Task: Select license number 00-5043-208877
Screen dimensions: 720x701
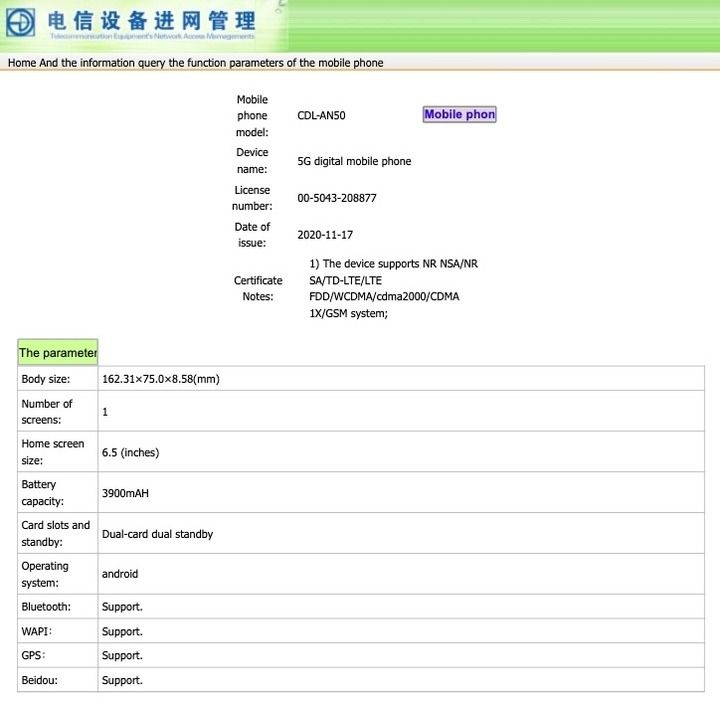Action: [x=337, y=198]
